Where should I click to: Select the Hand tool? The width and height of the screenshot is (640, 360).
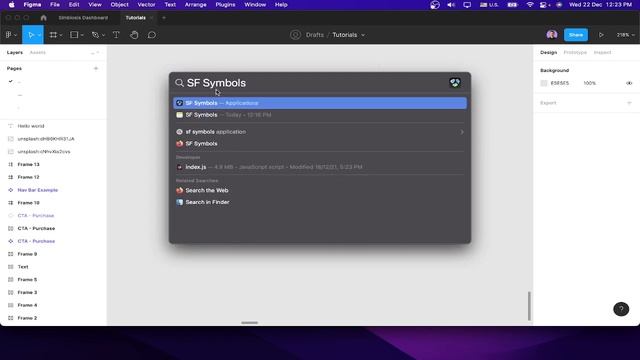click(x=134, y=35)
